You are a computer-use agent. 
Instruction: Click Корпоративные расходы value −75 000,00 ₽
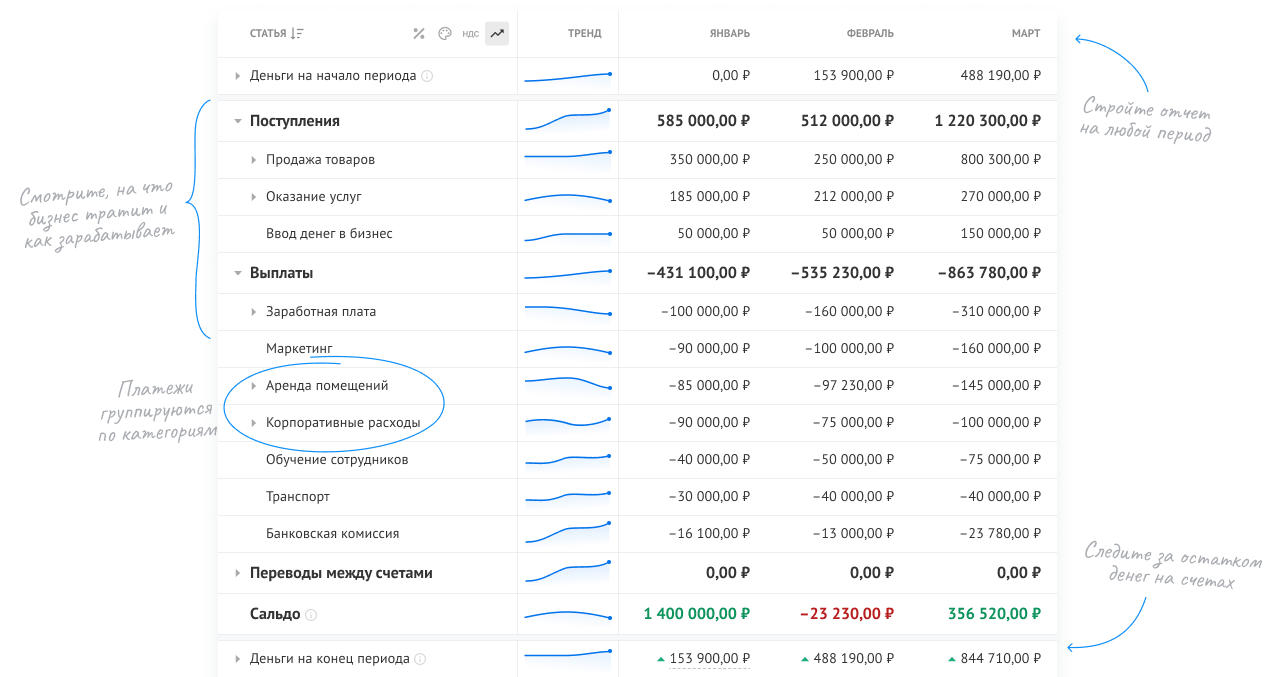(x=853, y=423)
